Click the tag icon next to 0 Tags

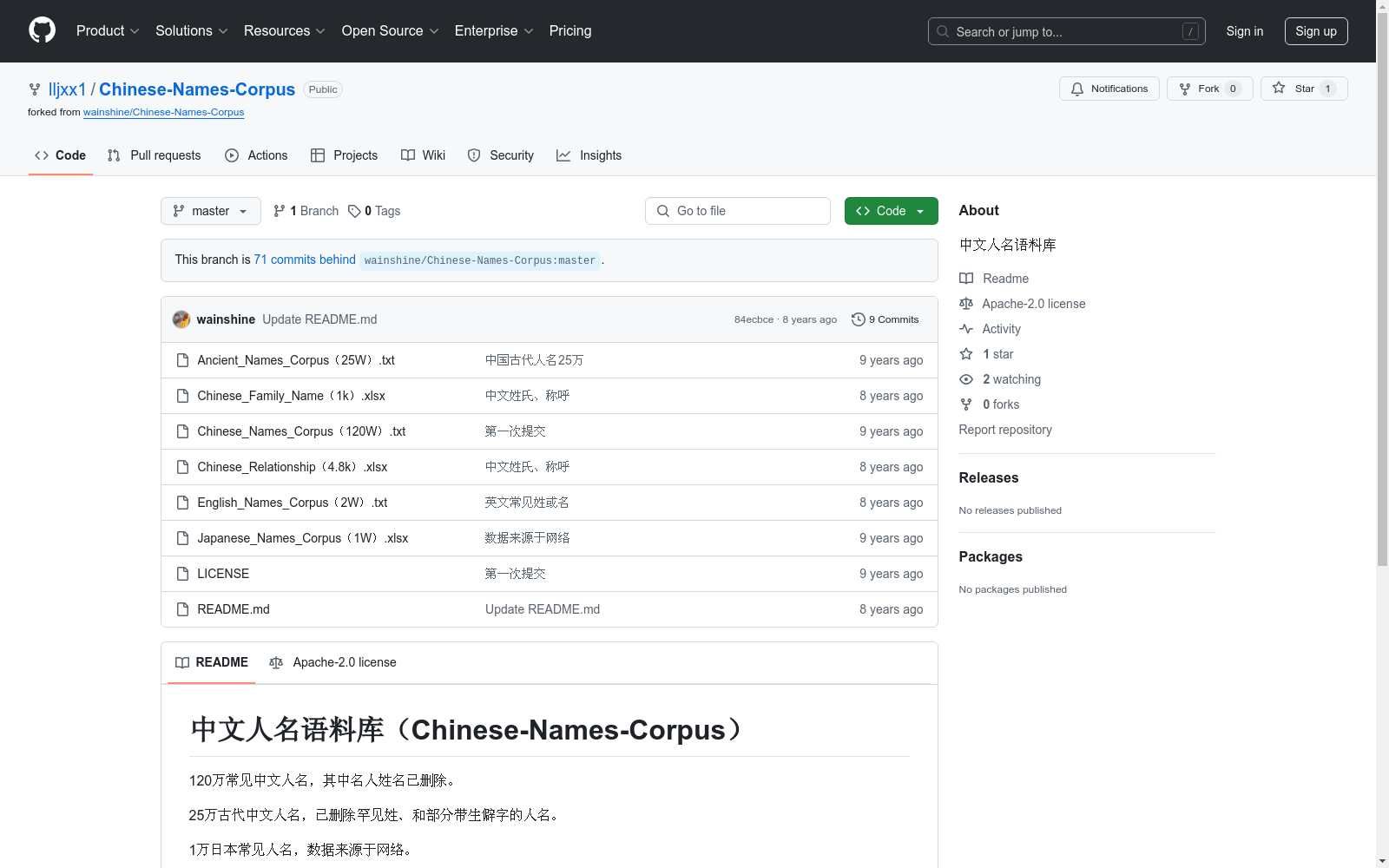point(354,211)
